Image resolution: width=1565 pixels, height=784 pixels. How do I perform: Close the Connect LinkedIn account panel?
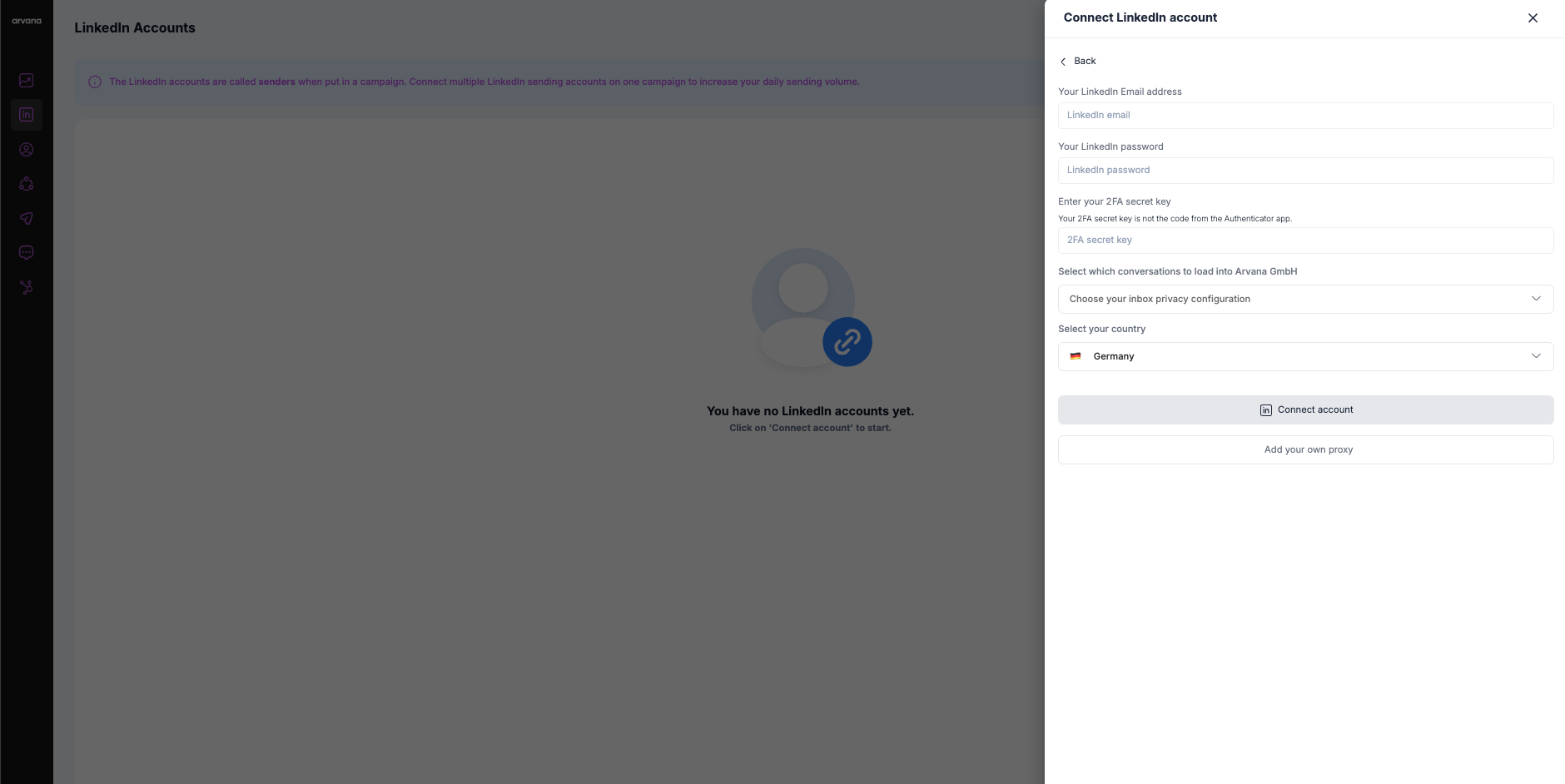[x=1533, y=17]
